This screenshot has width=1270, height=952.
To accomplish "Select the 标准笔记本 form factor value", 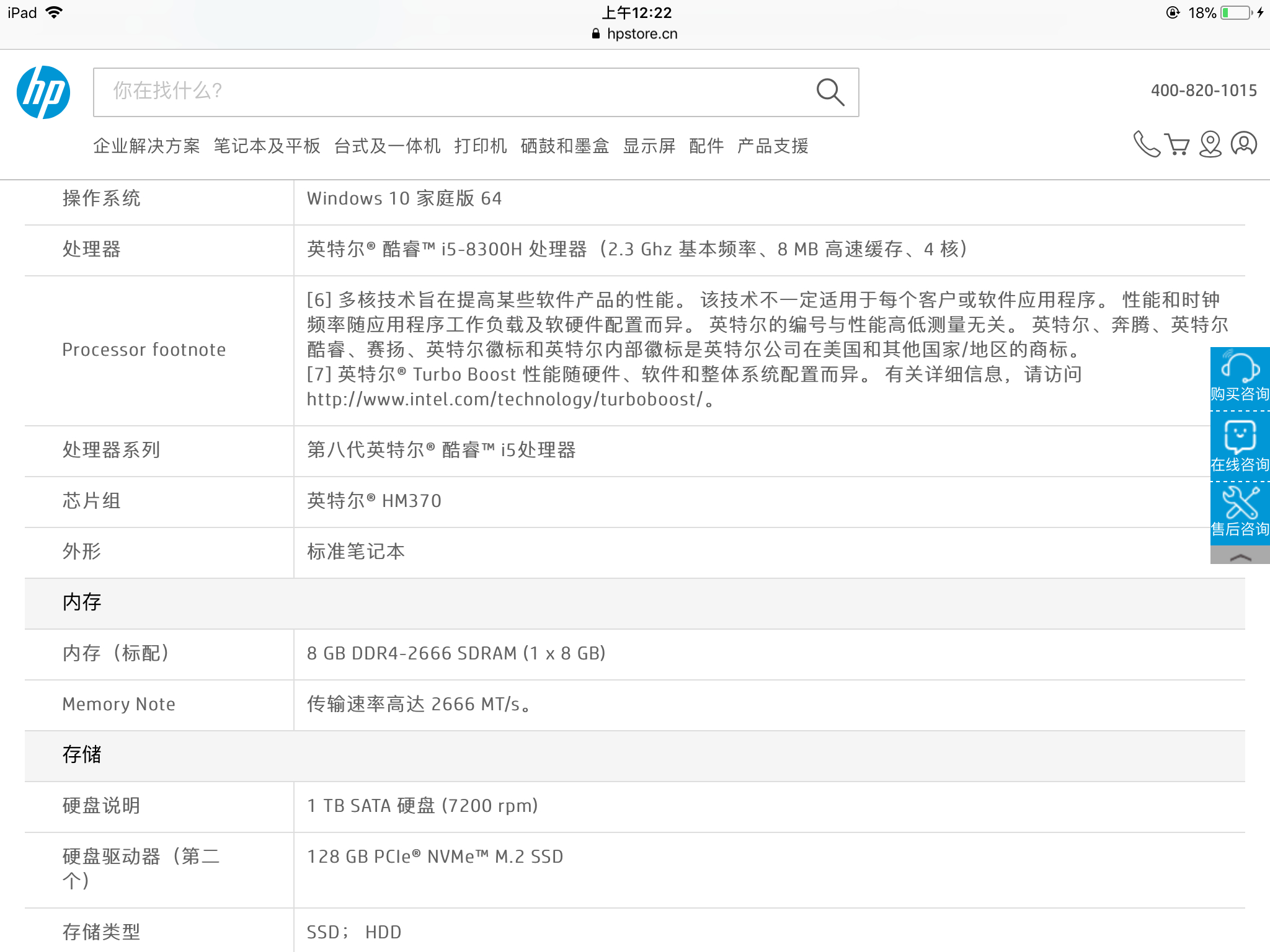I will coord(356,552).
